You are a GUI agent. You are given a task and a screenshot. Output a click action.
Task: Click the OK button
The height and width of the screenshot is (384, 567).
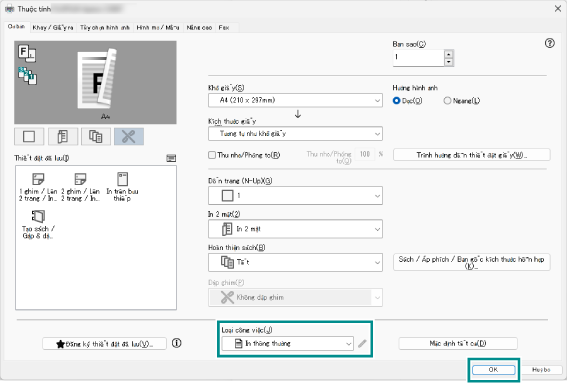coord(494,370)
